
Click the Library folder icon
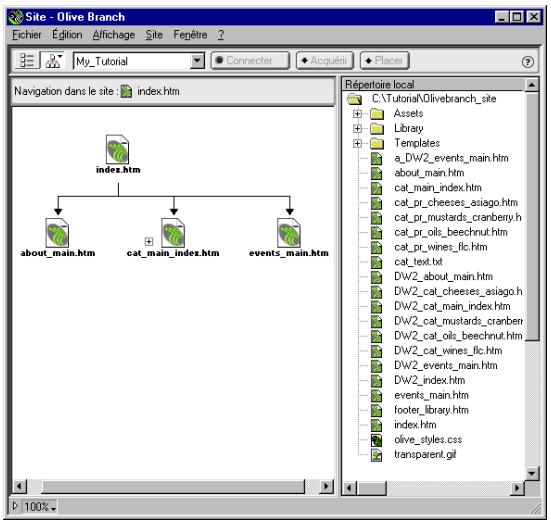[377, 128]
